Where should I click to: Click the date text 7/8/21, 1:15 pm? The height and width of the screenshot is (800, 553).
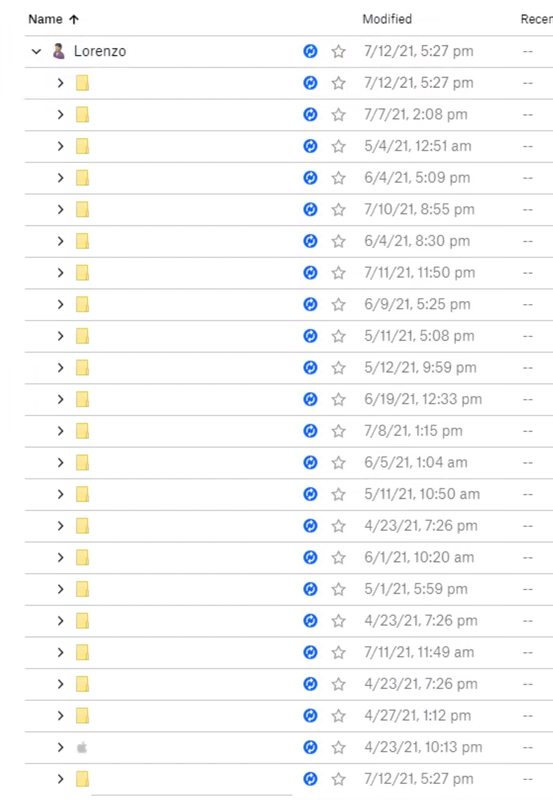pyautogui.click(x=413, y=431)
